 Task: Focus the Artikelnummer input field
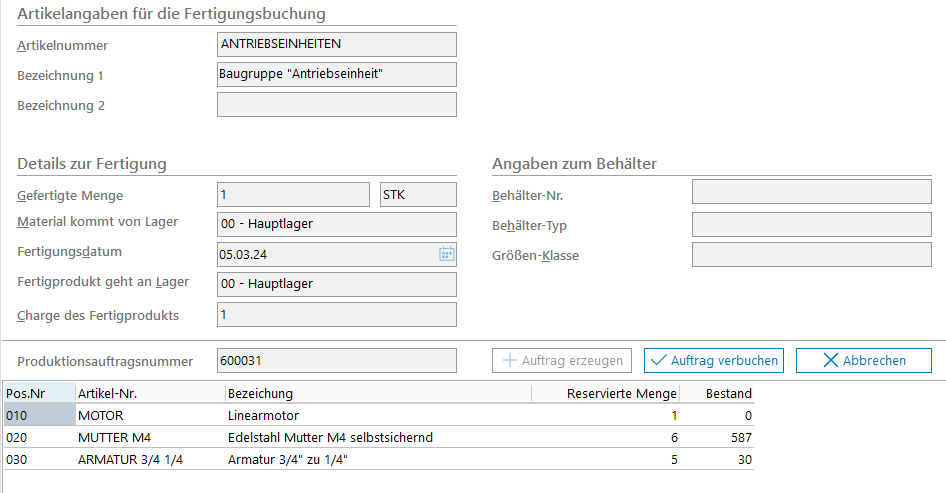tap(336, 45)
